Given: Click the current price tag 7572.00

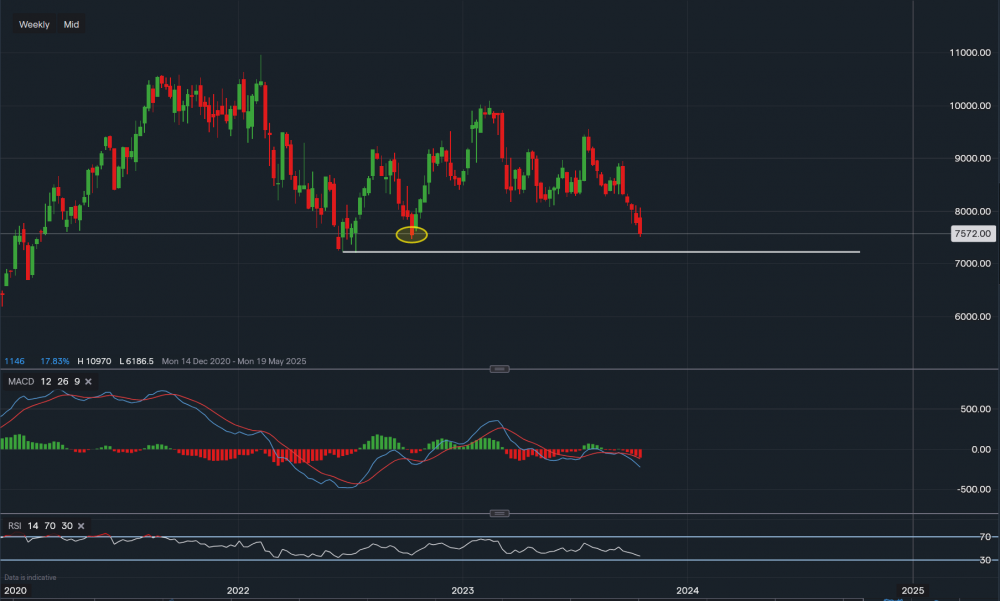Looking at the screenshot, I should (x=972, y=234).
